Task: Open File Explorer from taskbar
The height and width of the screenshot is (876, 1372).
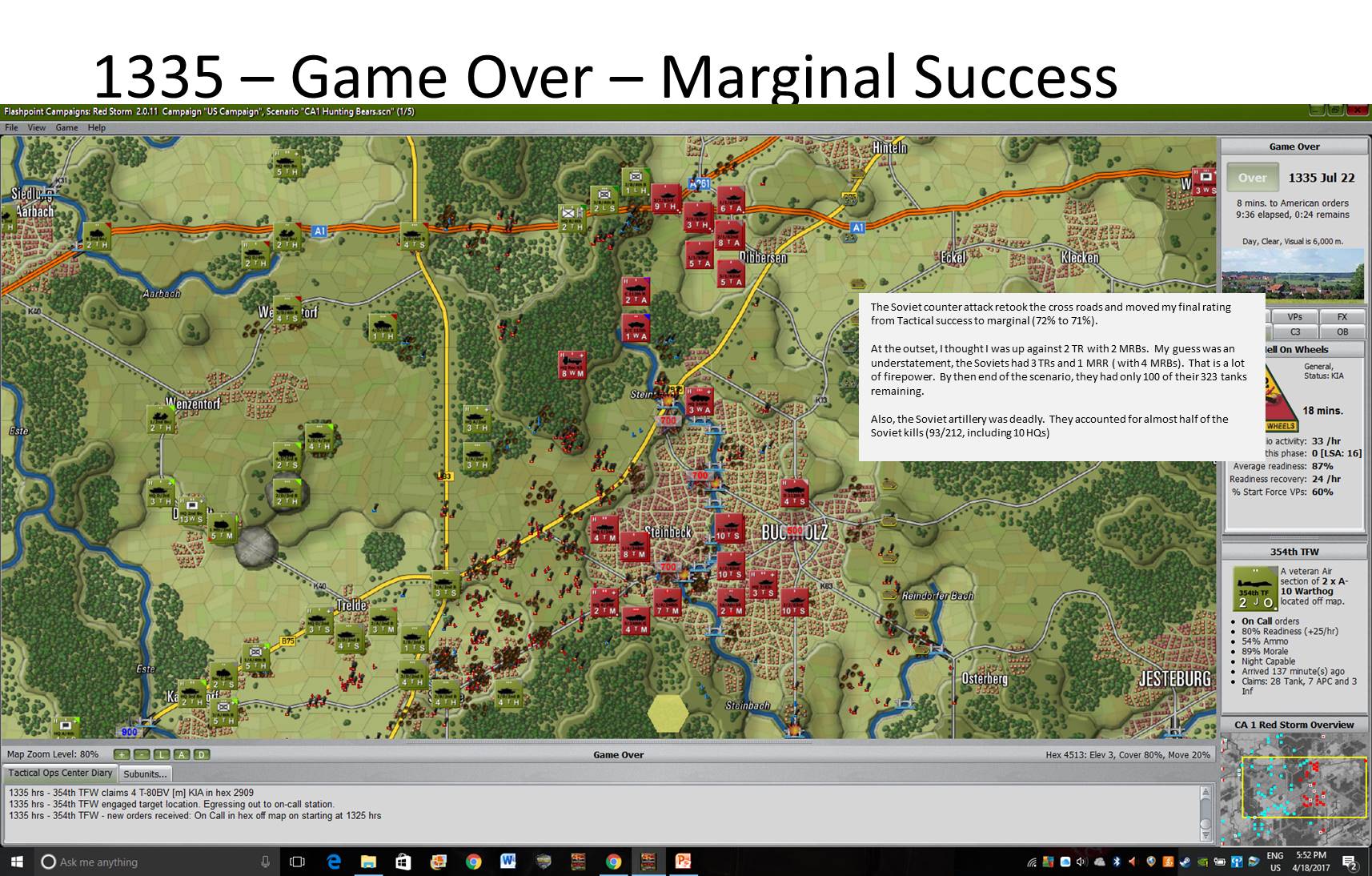Action: tap(368, 862)
